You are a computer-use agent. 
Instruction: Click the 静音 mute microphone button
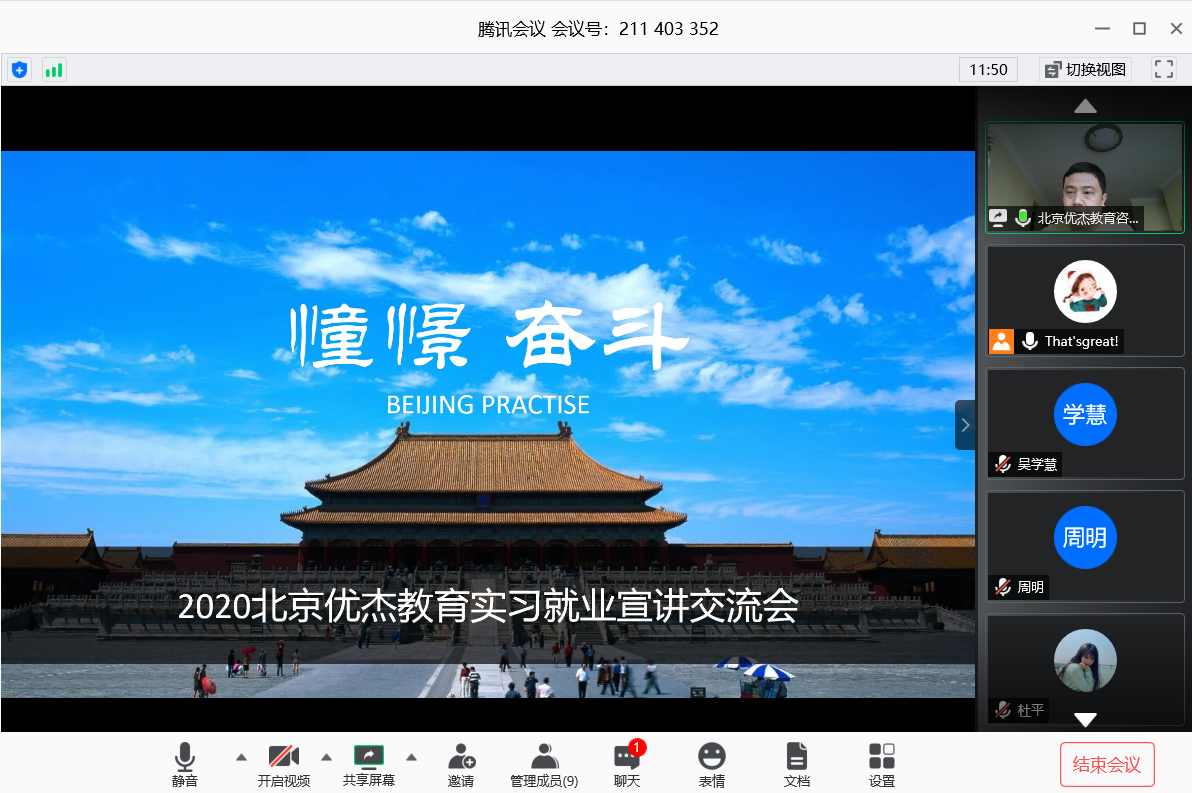coord(185,765)
